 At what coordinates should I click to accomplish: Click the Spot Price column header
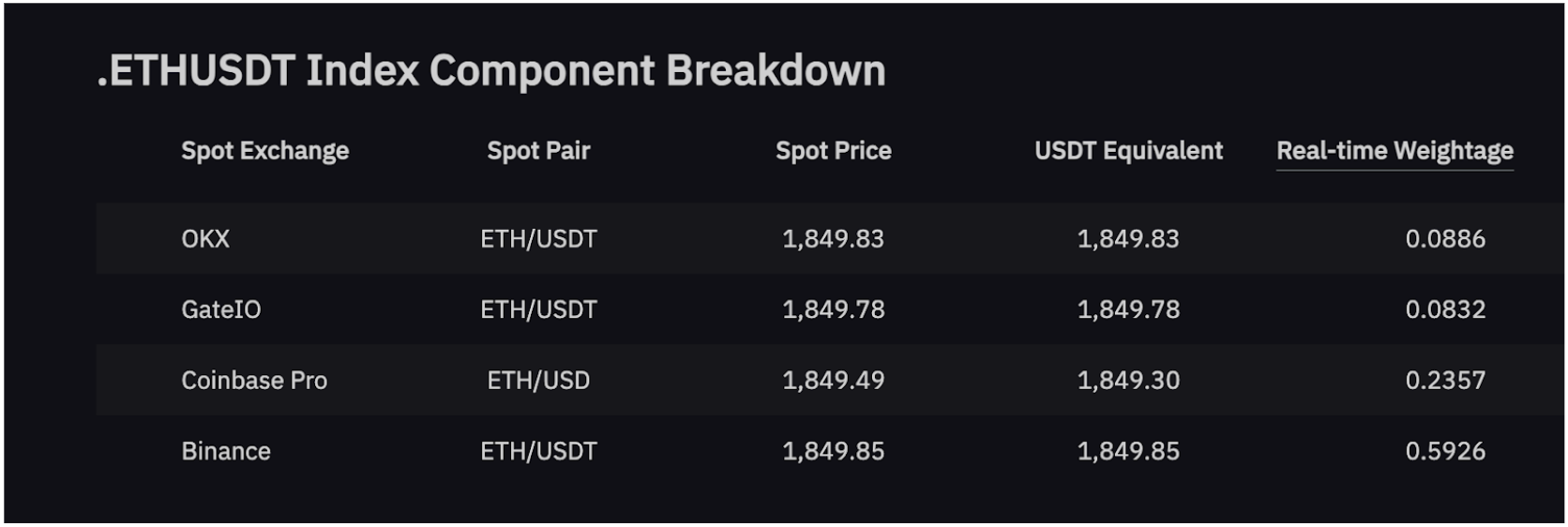click(x=833, y=151)
